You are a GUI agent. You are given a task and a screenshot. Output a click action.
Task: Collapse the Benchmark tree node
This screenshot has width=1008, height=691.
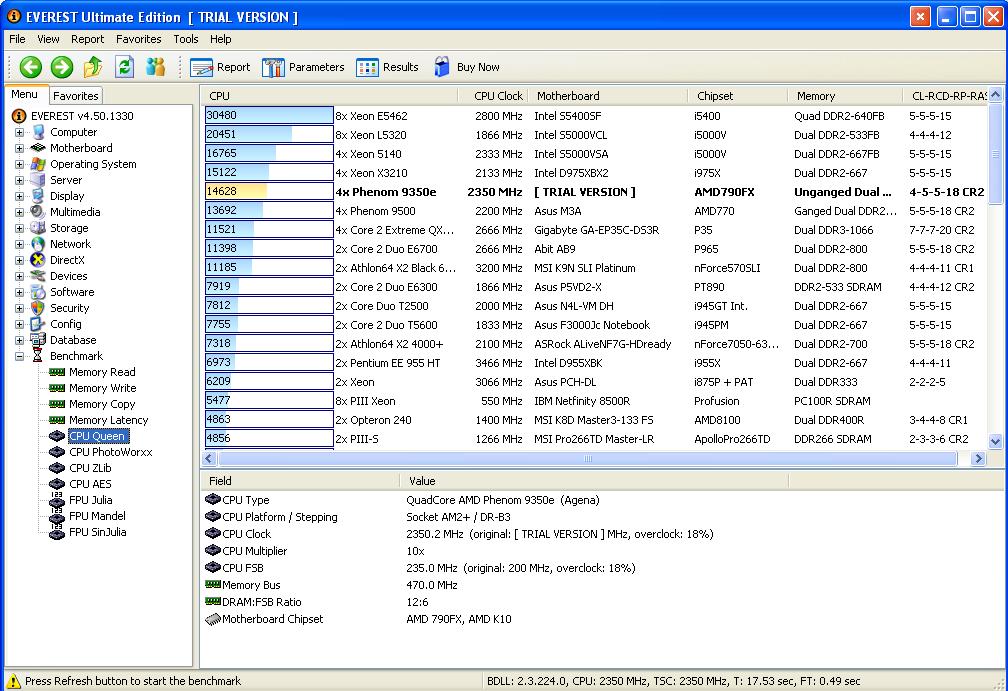click(x=19, y=356)
